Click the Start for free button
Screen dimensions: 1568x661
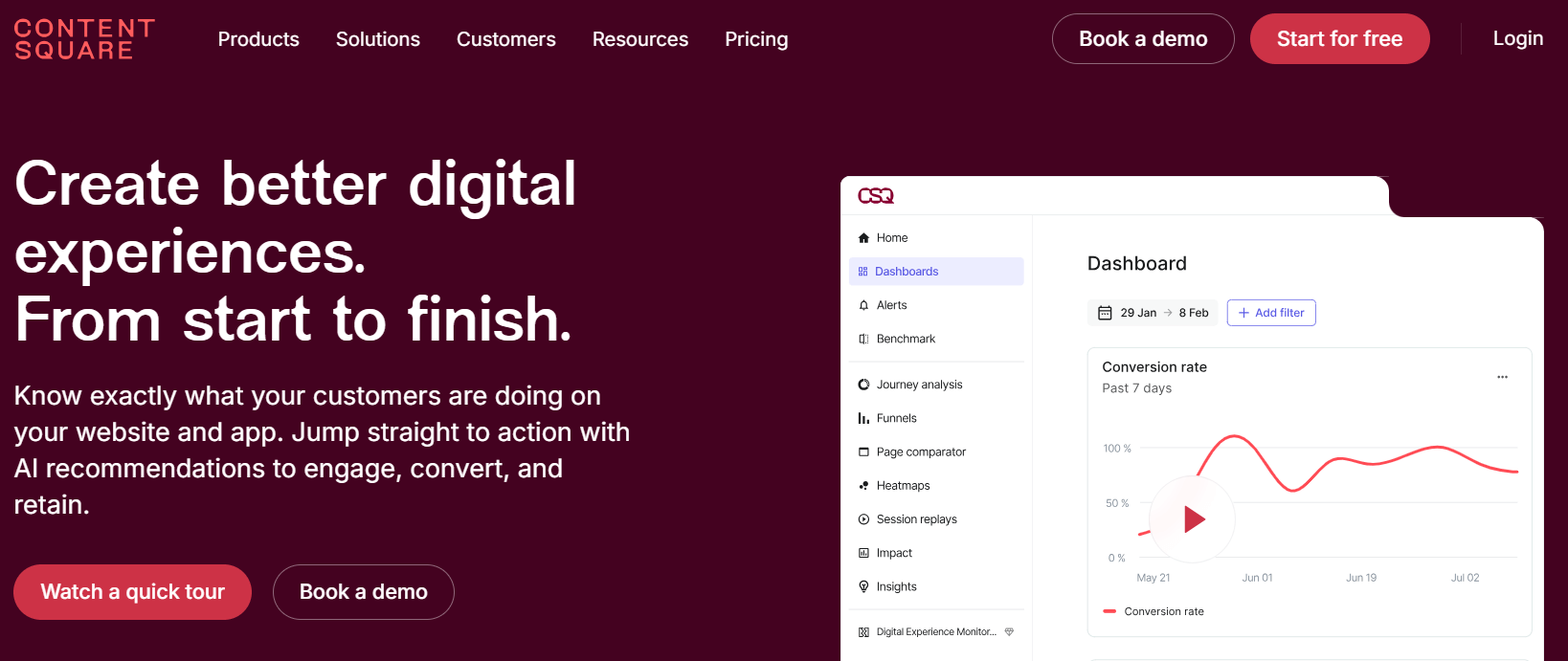click(1339, 38)
